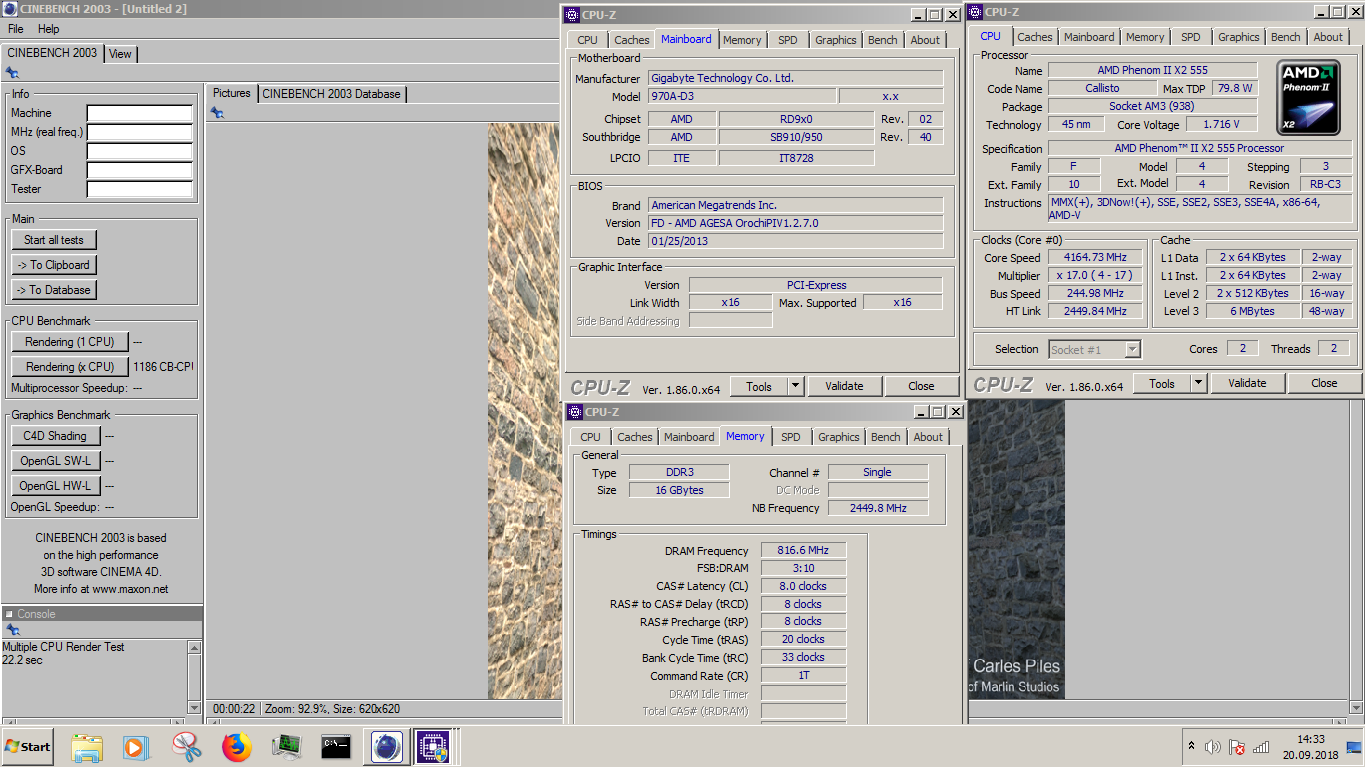Screen dimensions: 1365x767
Task: Click the CPU-Z icon in the Memory window title bar
Action: (575, 412)
